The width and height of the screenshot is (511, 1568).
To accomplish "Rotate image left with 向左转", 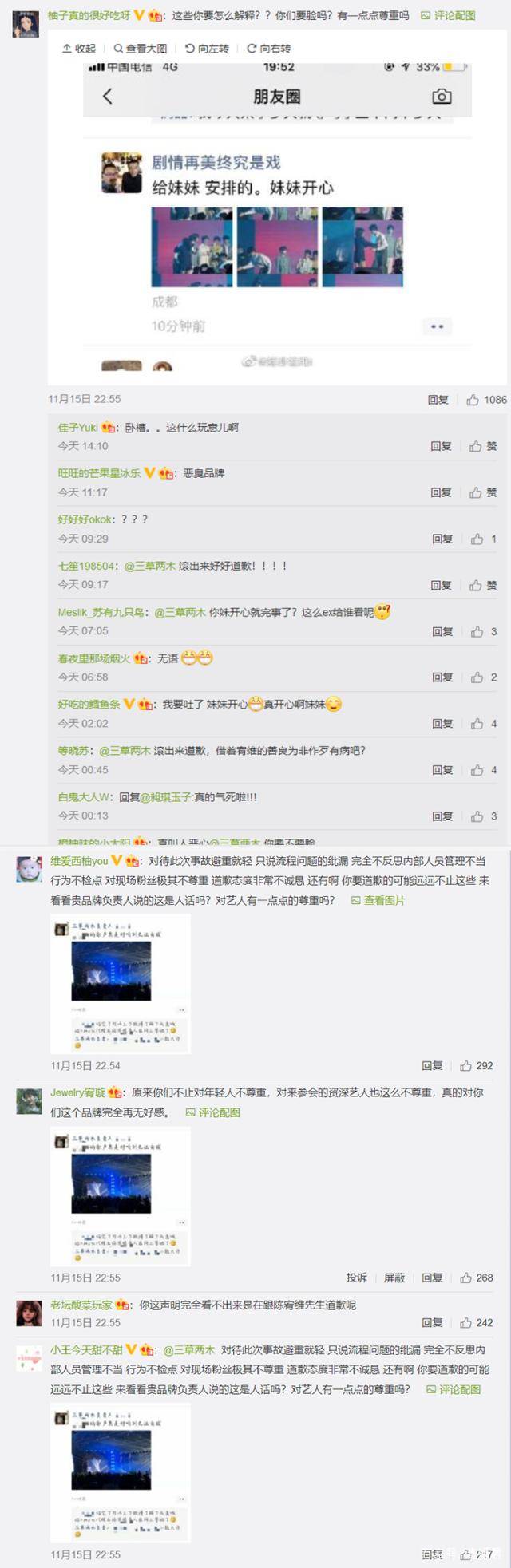I will (207, 49).
